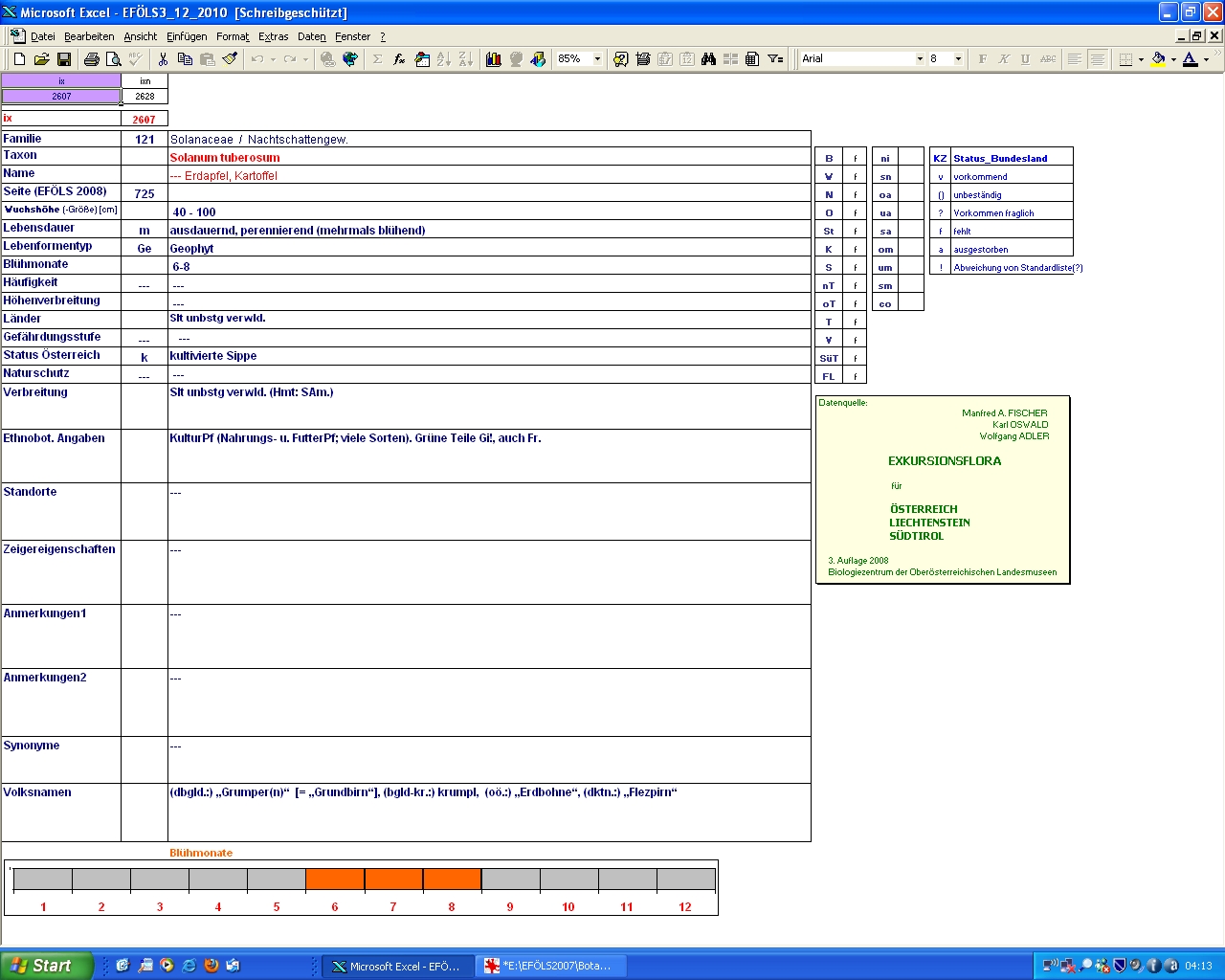Save the workbook with the diskette icon
Viewport: 1225px width, 980px height.
pyautogui.click(x=64, y=59)
